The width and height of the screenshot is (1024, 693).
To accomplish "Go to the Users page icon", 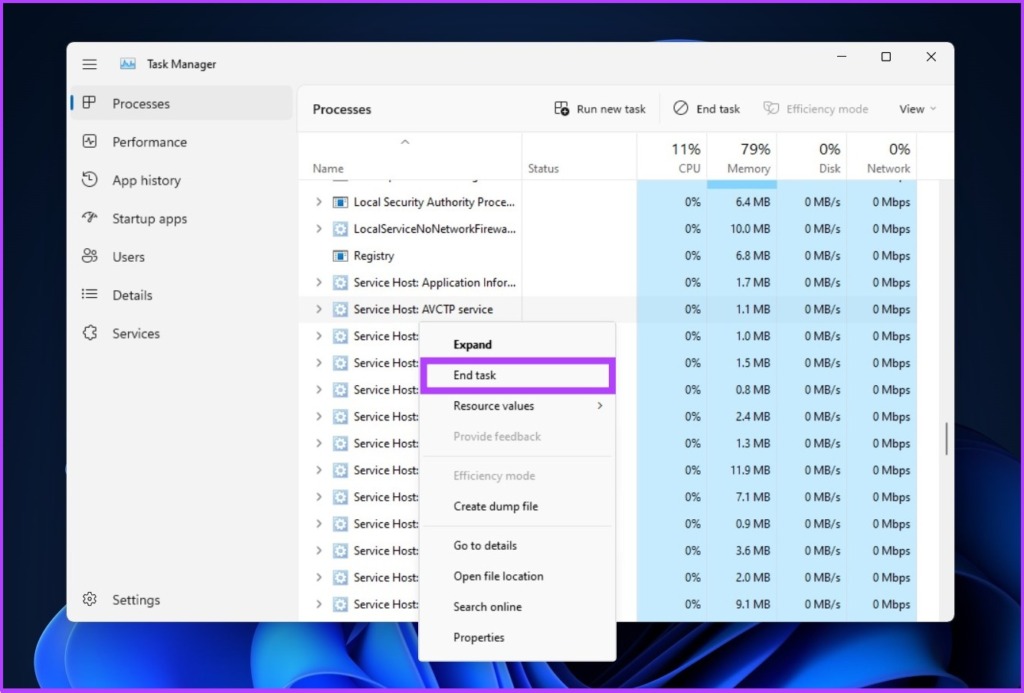I will [89, 256].
